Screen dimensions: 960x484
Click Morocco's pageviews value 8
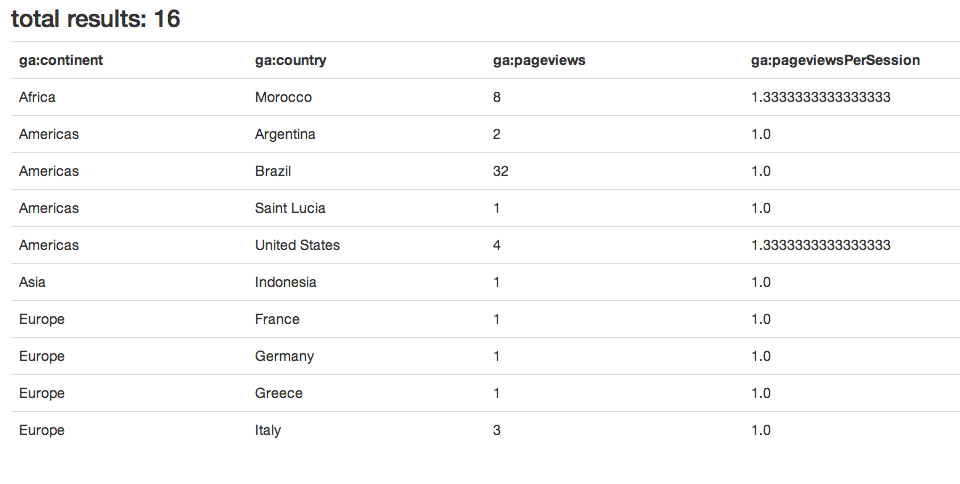click(x=497, y=97)
